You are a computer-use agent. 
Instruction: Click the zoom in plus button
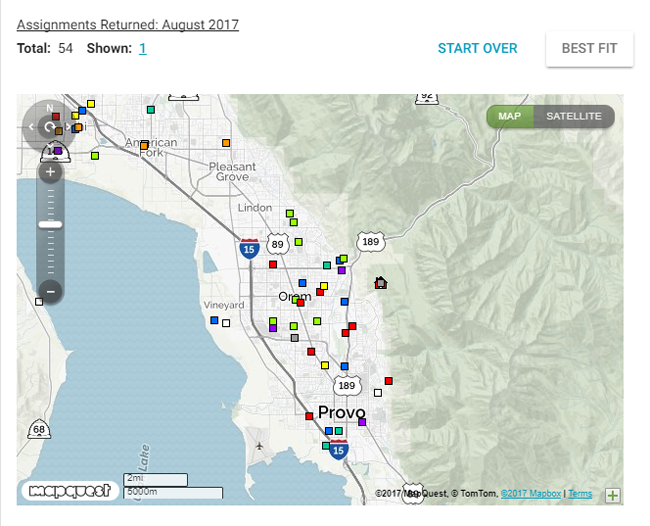point(51,172)
